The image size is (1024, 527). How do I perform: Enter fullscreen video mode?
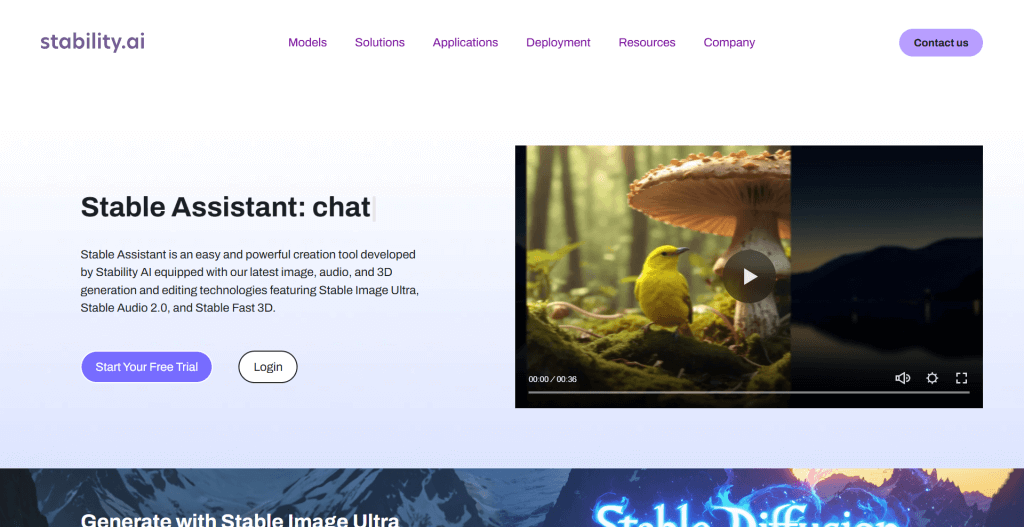(x=961, y=378)
